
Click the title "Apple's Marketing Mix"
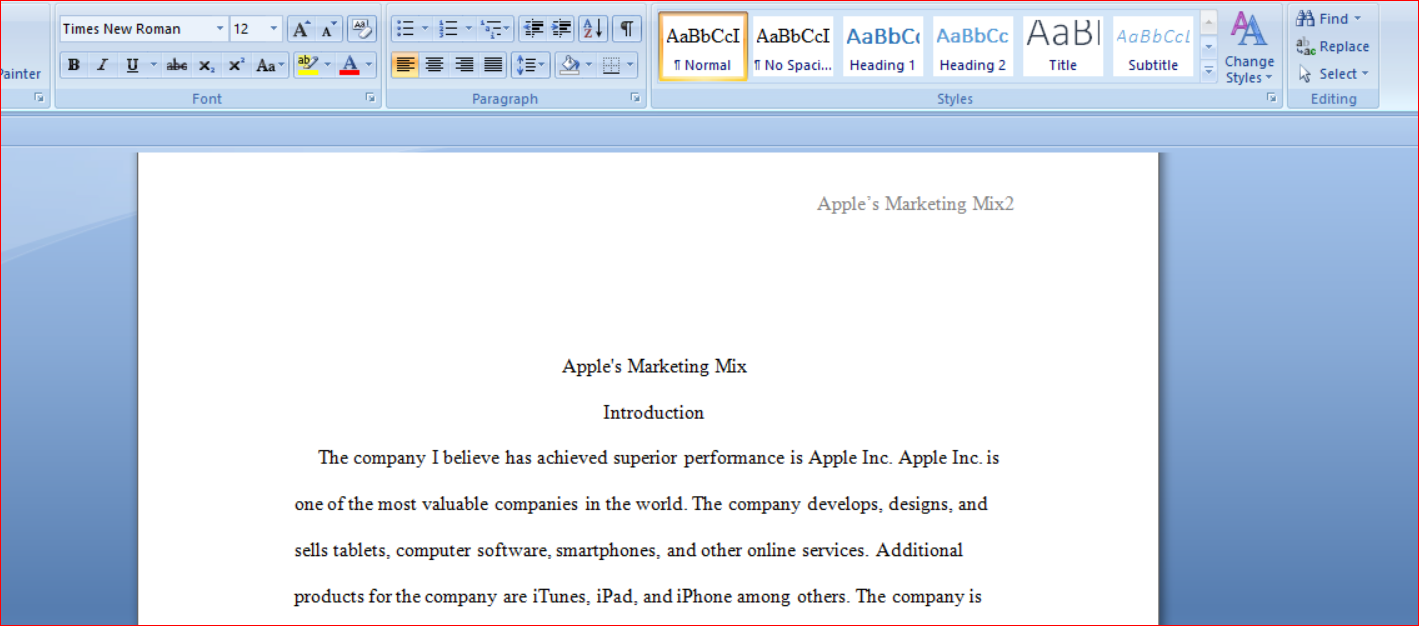654,366
